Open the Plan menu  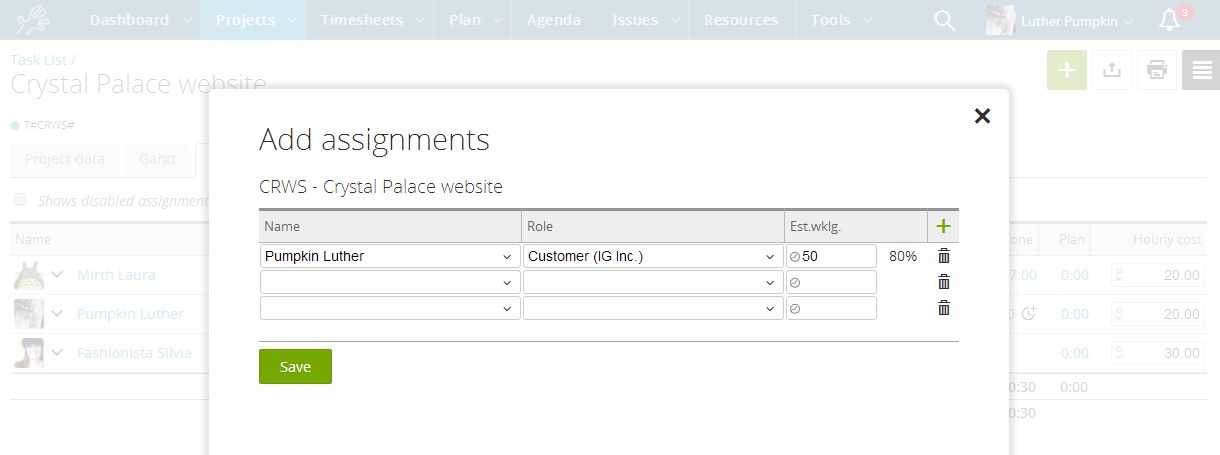click(473, 20)
